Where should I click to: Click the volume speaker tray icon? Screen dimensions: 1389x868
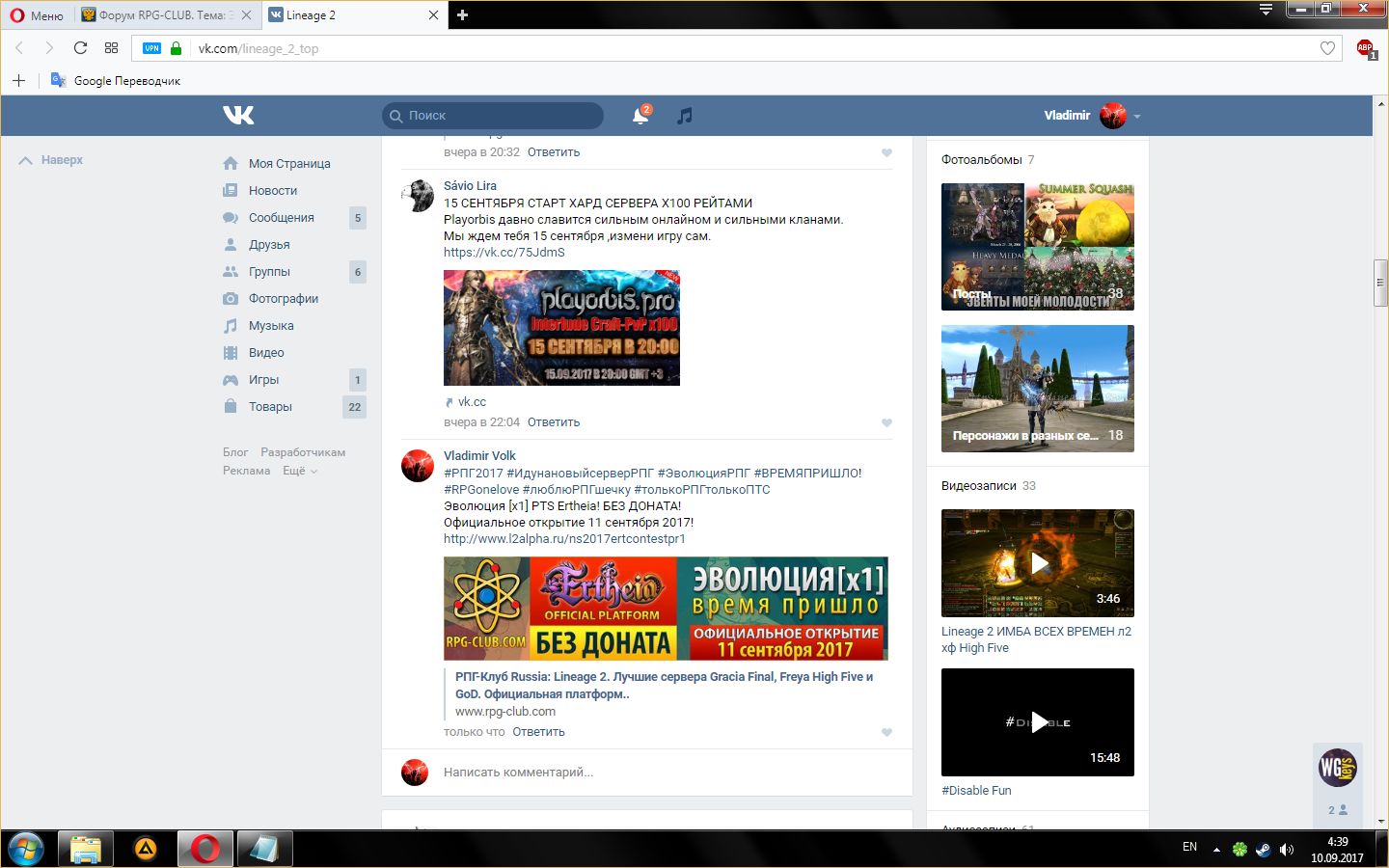[1286, 849]
